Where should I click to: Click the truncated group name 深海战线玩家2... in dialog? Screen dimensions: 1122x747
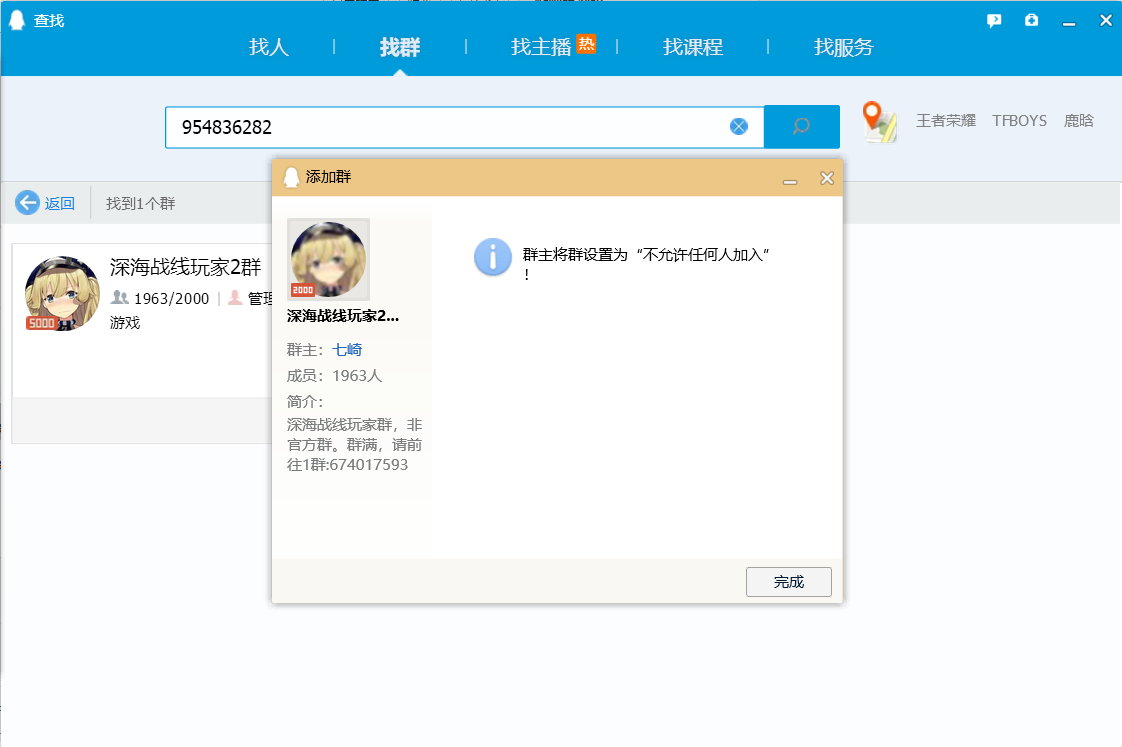pyautogui.click(x=343, y=316)
